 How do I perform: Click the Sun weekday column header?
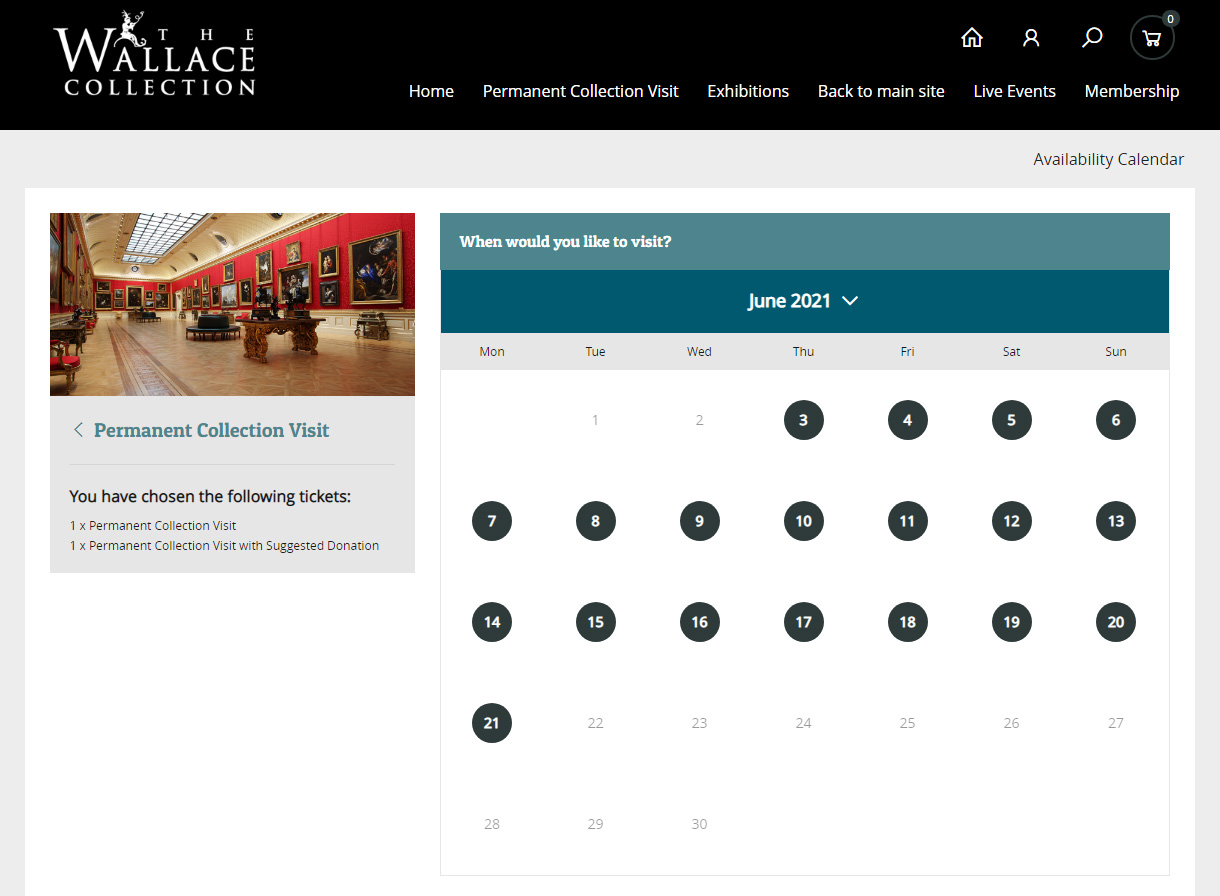click(x=1116, y=351)
